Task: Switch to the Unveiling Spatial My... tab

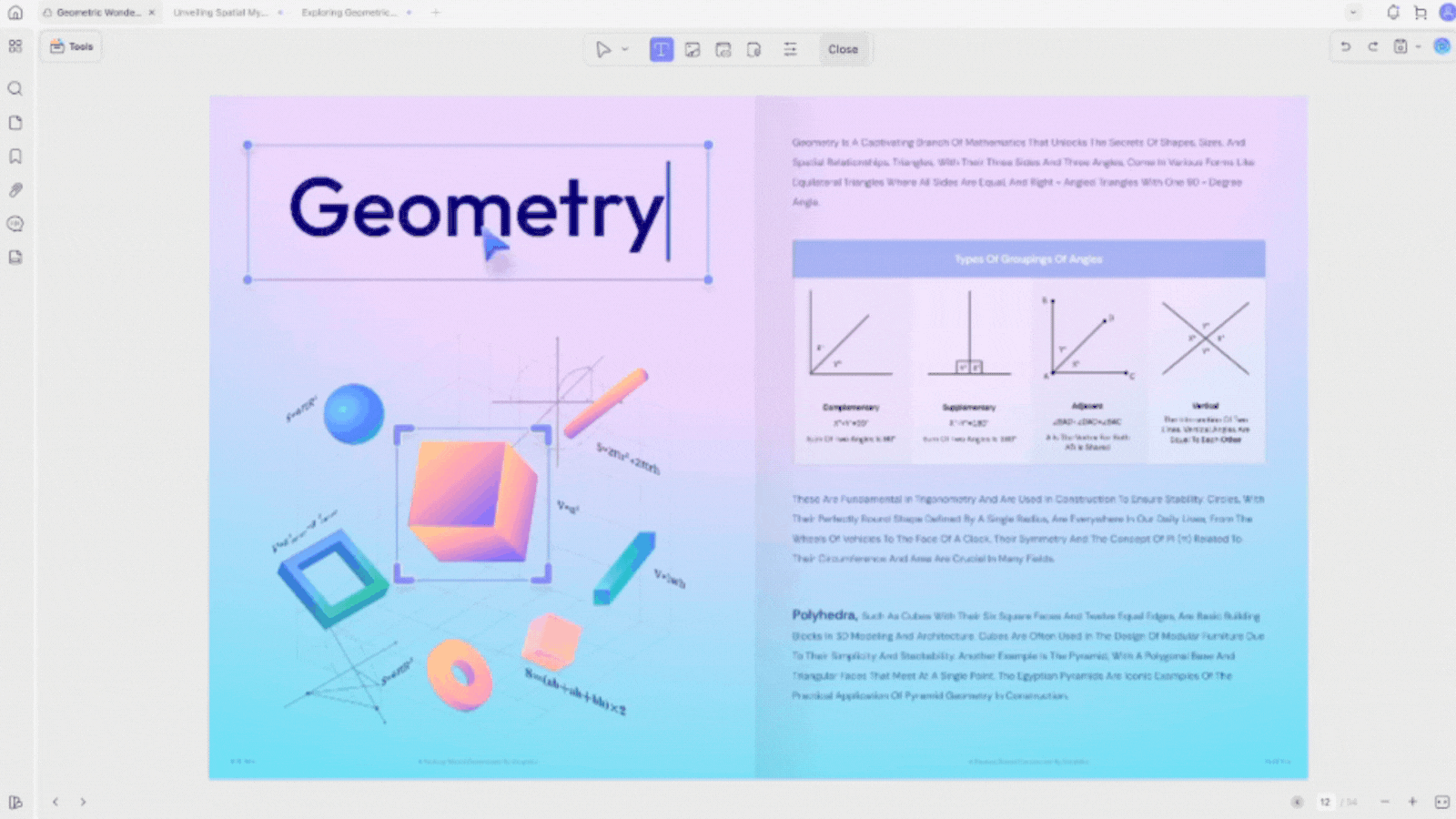Action: 220,13
